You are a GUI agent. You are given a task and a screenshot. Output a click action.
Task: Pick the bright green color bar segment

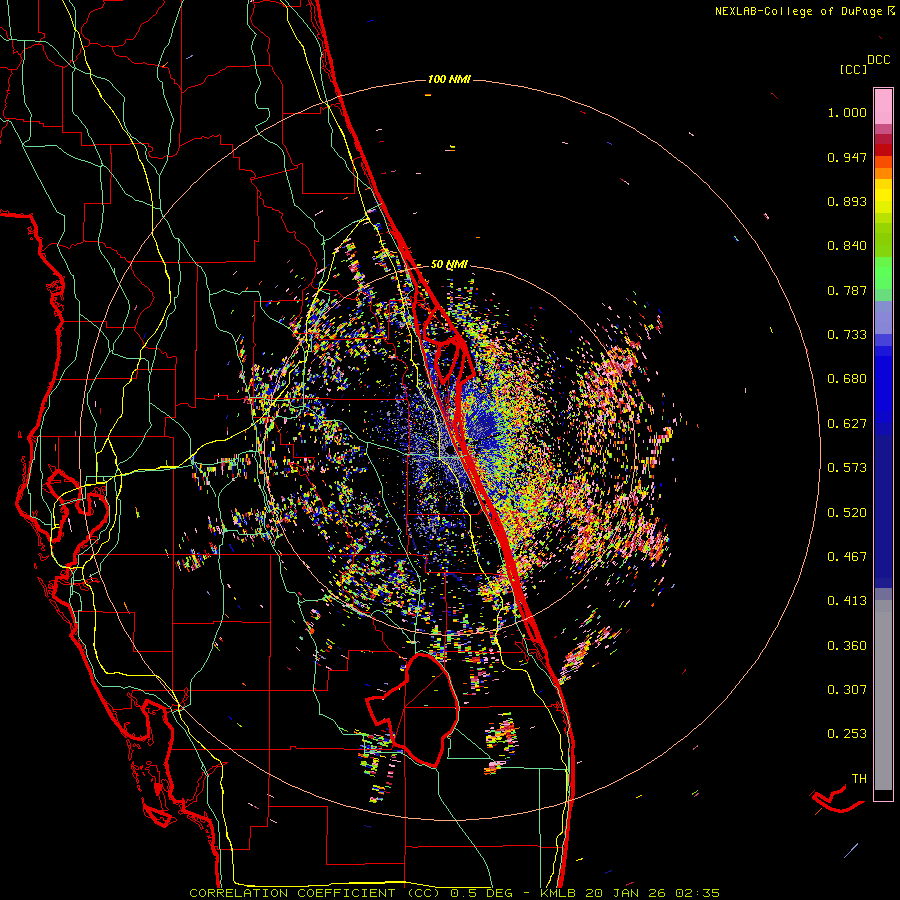(883, 273)
